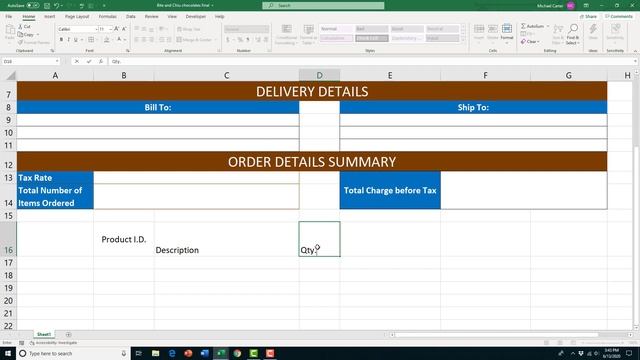Select the Bad cell style
The width and height of the screenshot is (640, 360).
(x=371, y=29)
